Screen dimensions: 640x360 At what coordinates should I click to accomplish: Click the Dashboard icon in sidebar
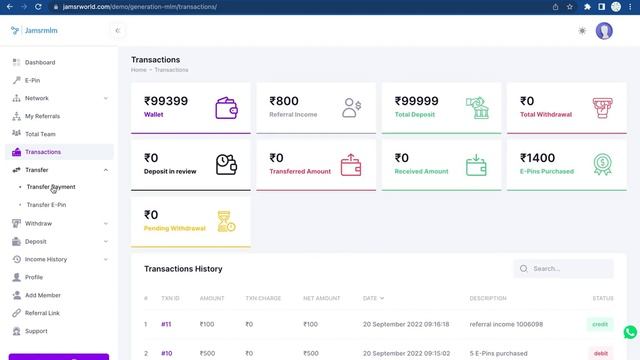tap(16, 62)
